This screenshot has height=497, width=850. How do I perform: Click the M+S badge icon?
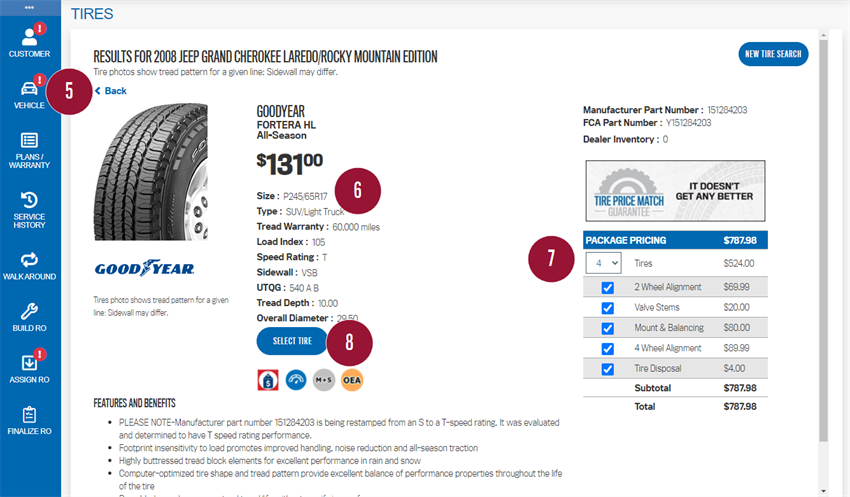click(x=324, y=380)
